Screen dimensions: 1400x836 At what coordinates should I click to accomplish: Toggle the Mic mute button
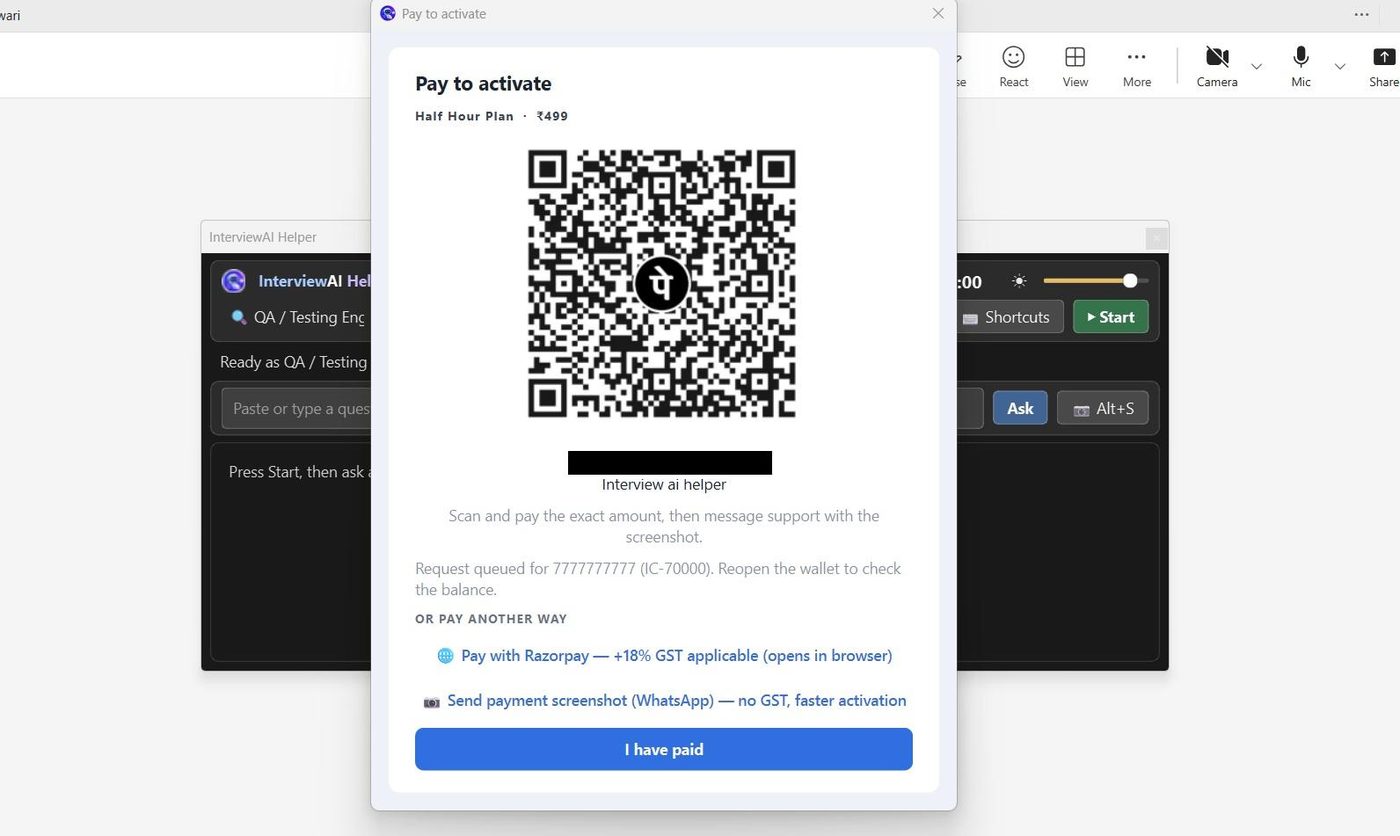[x=1300, y=67]
